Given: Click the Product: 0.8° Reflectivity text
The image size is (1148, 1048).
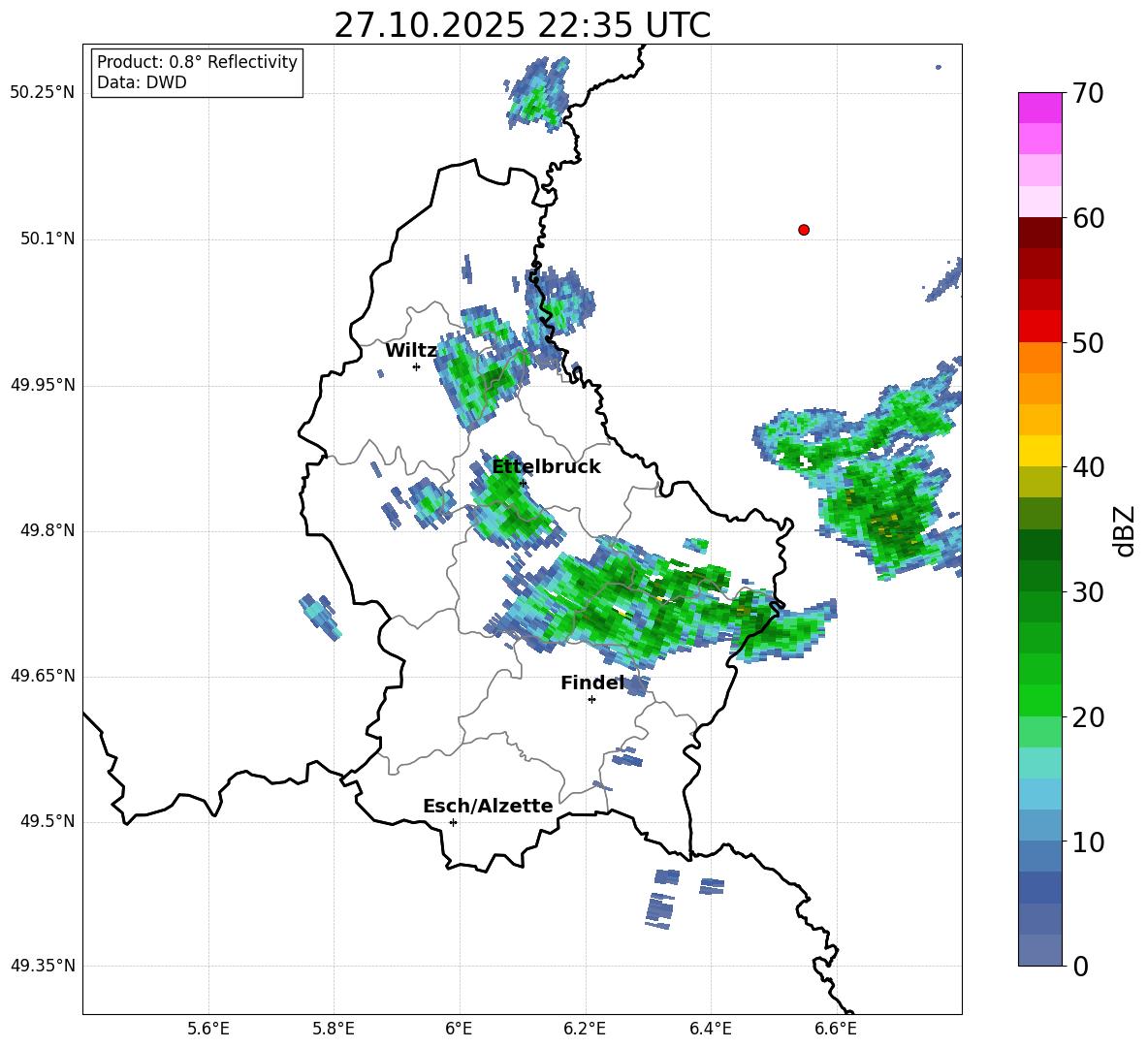Looking at the screenshot, I should click(x=197, y=62).
